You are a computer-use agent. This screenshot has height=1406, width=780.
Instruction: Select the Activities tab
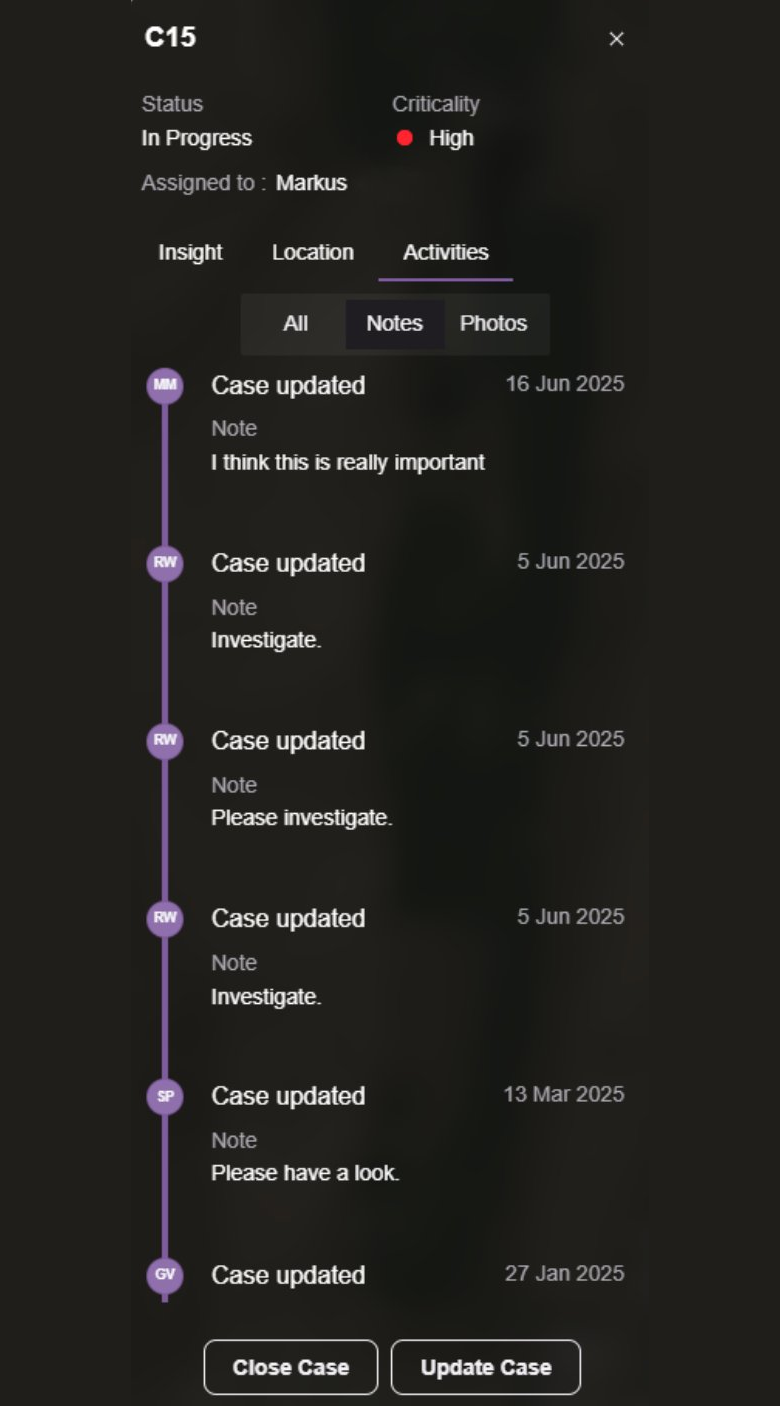coord(446,252)
